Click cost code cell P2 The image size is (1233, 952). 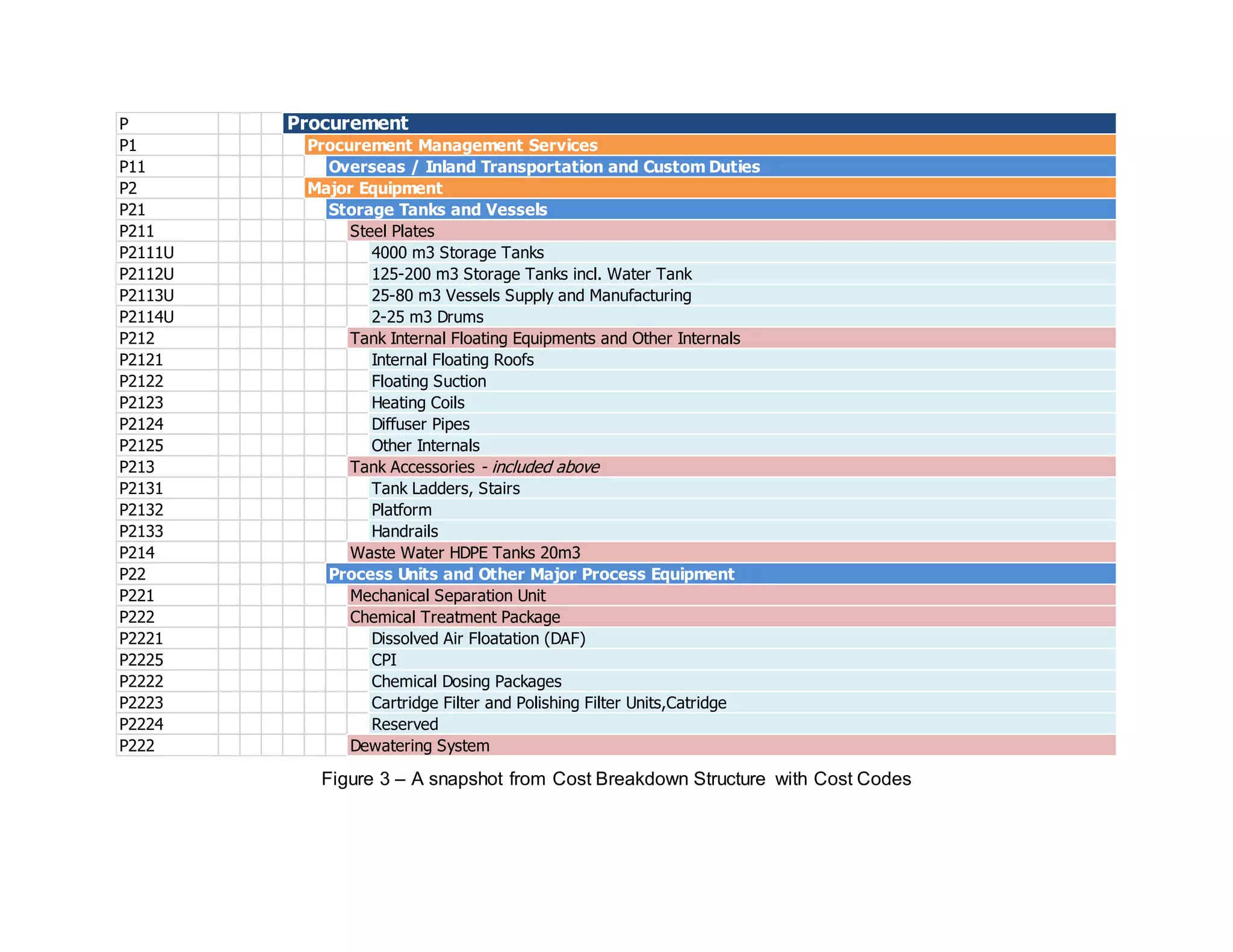[x=167, y=188]
